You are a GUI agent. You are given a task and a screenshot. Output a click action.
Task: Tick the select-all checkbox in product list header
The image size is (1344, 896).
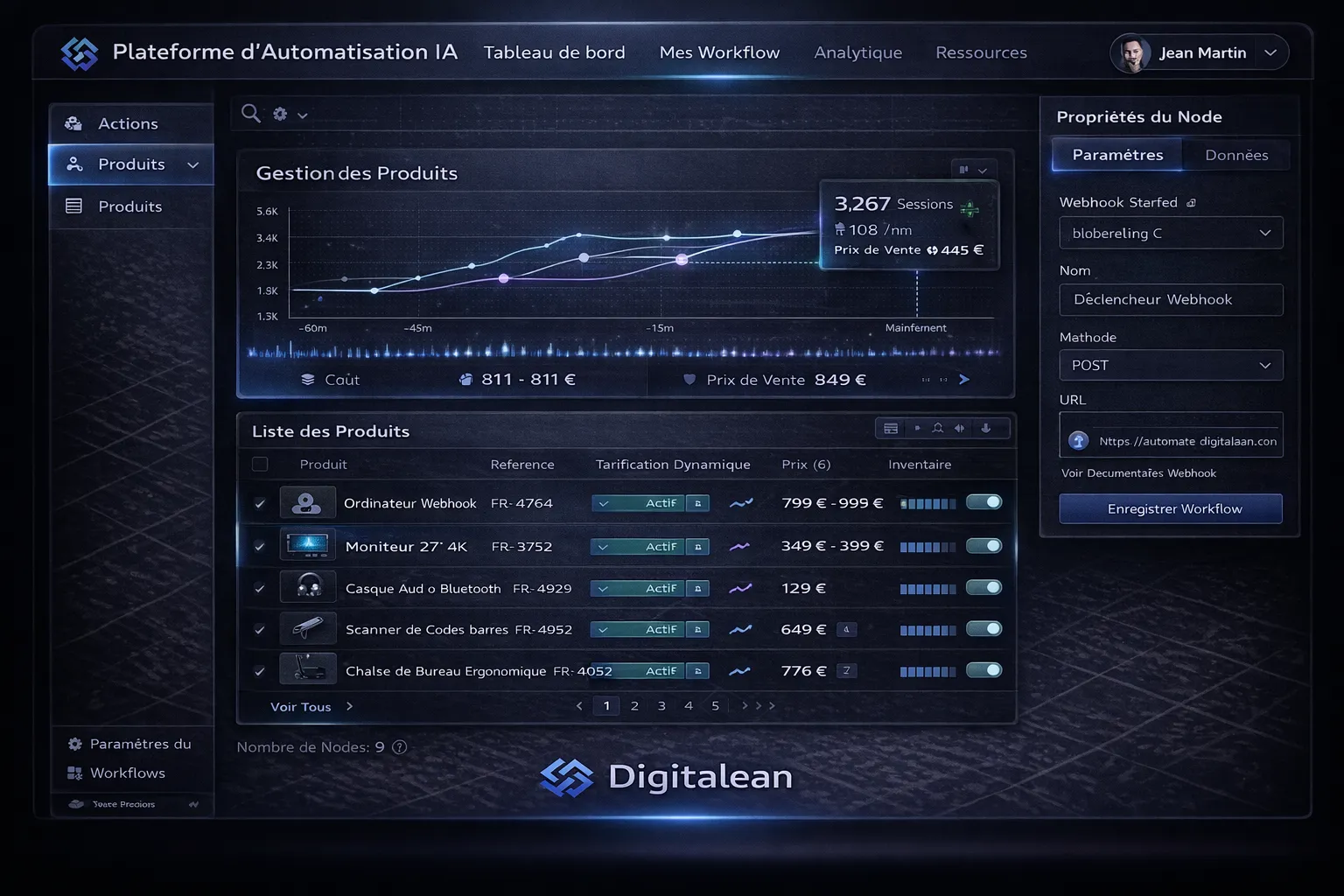coord(259,464)
